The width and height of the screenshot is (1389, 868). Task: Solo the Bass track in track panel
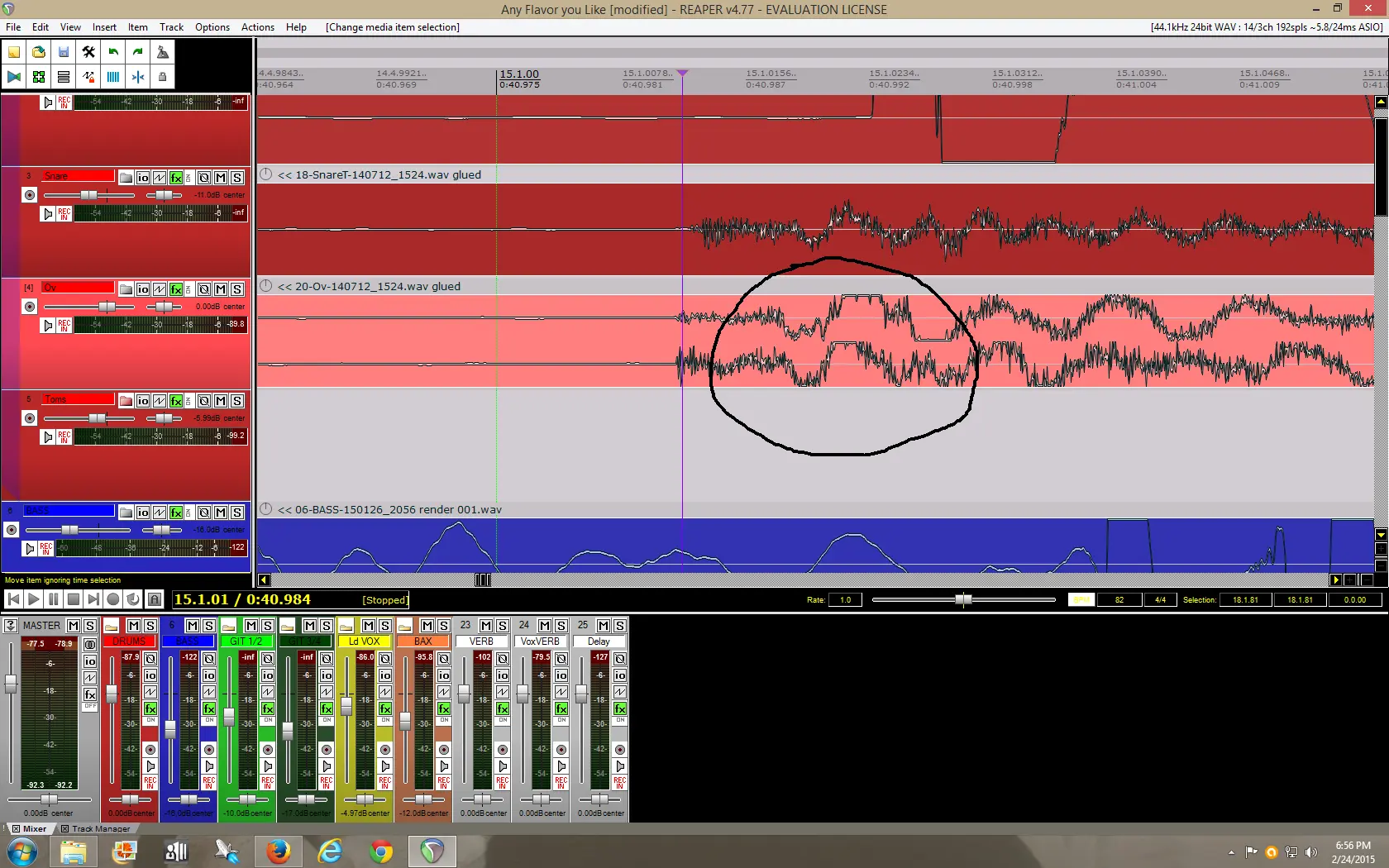pos(237,513)
